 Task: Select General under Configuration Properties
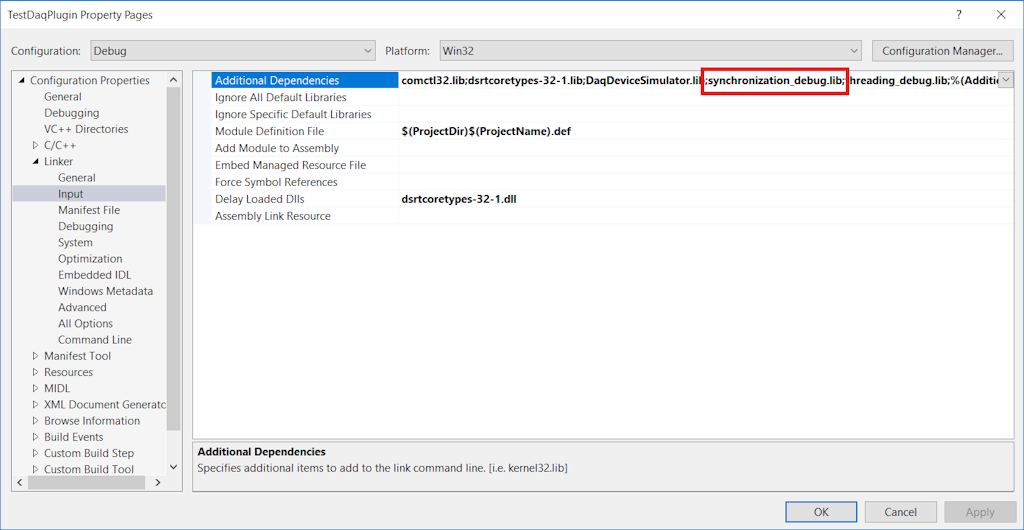[63, 97]
